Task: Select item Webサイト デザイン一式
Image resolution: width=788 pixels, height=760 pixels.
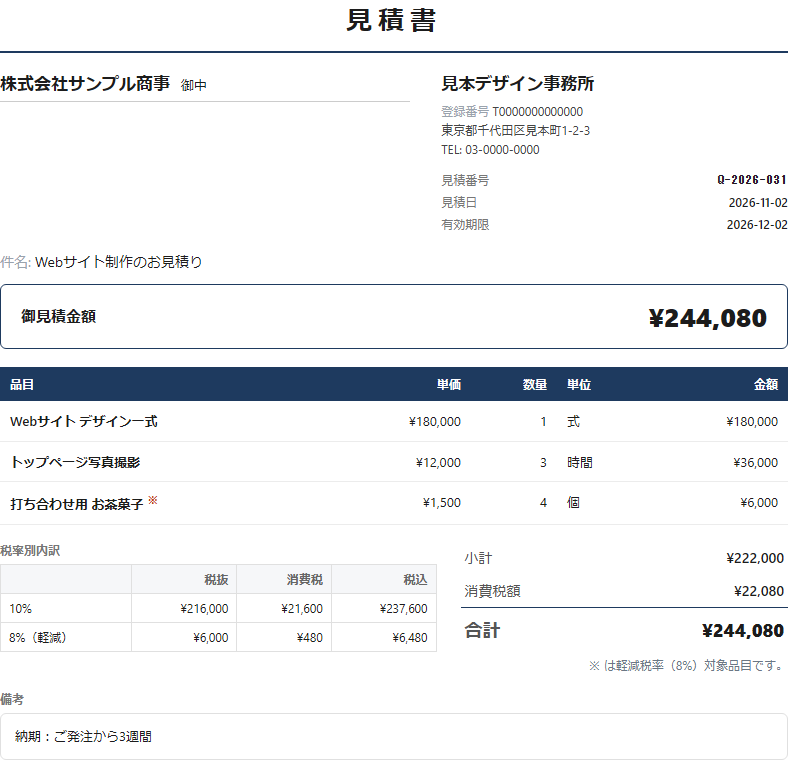Action: [x=84, y=421]
